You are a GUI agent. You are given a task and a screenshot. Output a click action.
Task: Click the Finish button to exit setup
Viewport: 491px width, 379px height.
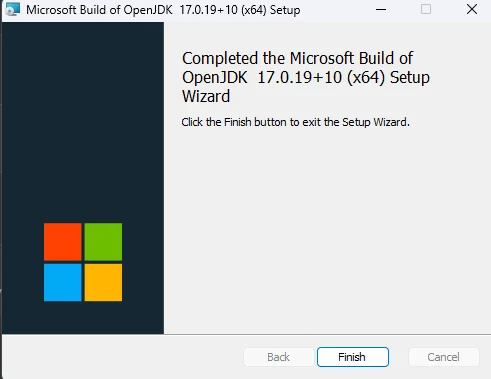[353, 357]
